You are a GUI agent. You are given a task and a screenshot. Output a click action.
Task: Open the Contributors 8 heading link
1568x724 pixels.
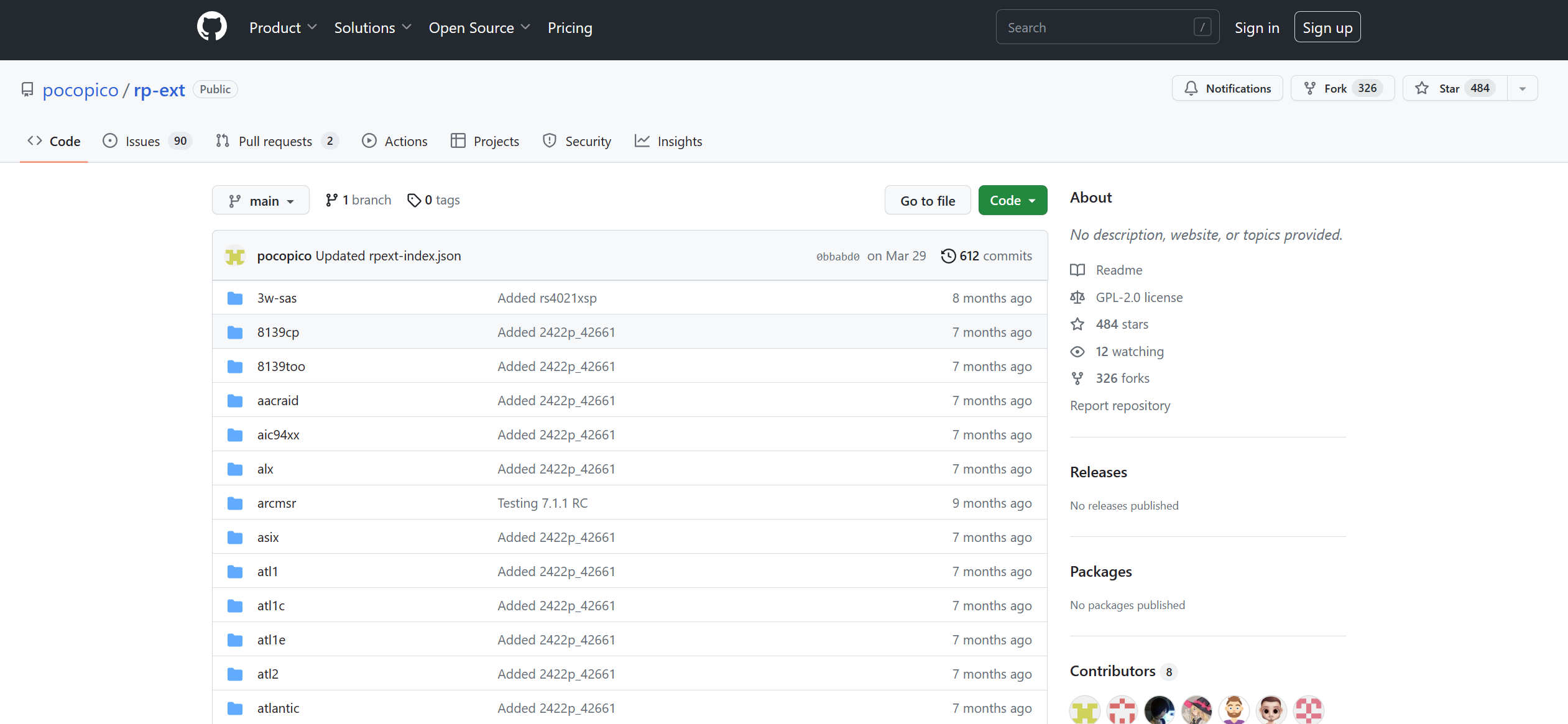1123,672
